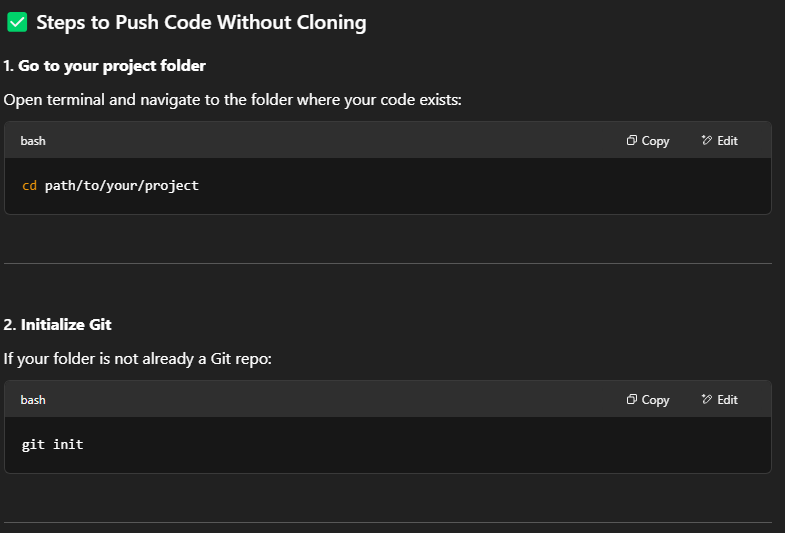Click the copy icon above the cd command

click(x=632, y=141)
